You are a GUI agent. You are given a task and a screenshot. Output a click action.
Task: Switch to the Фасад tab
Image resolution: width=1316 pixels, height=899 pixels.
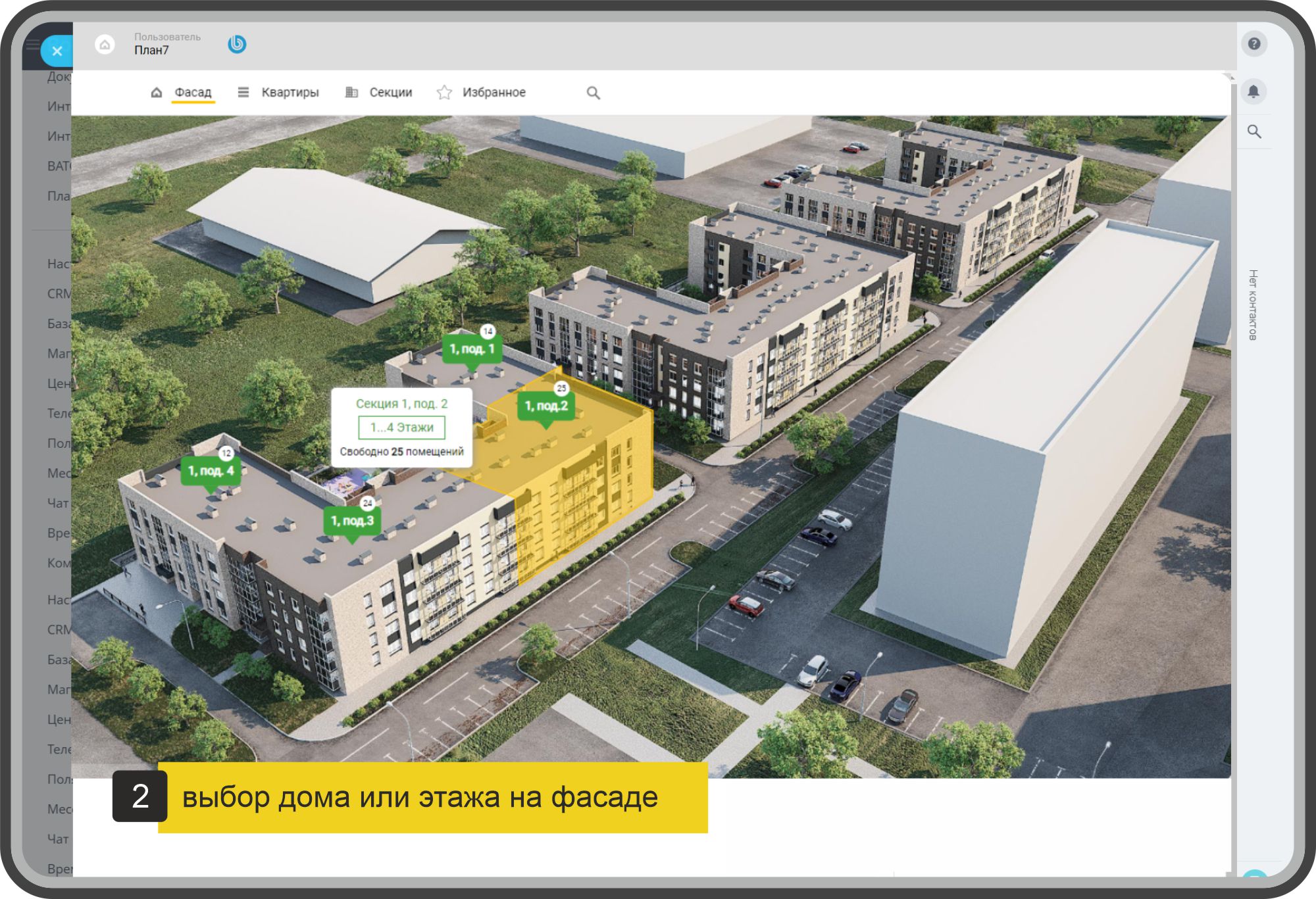coord(193,93)
